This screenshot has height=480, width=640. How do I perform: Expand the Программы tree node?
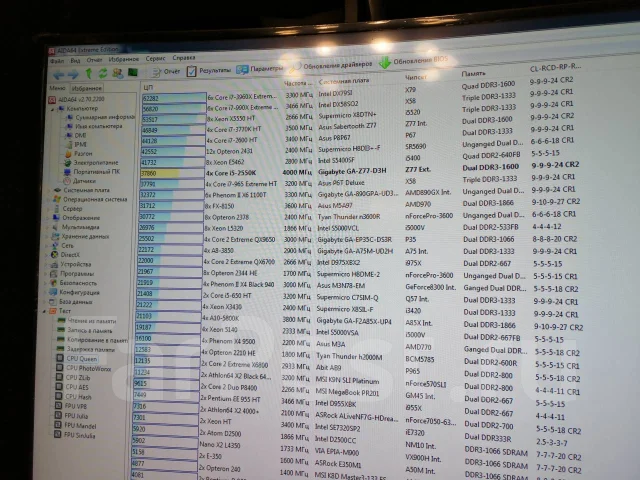pos(46,274)
